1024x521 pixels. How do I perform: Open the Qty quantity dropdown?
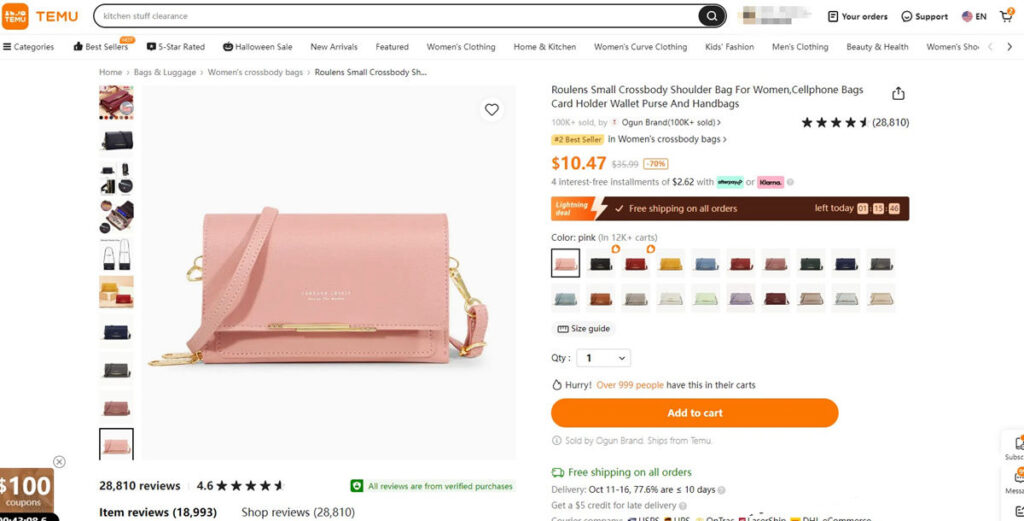(x=606, y=358)
